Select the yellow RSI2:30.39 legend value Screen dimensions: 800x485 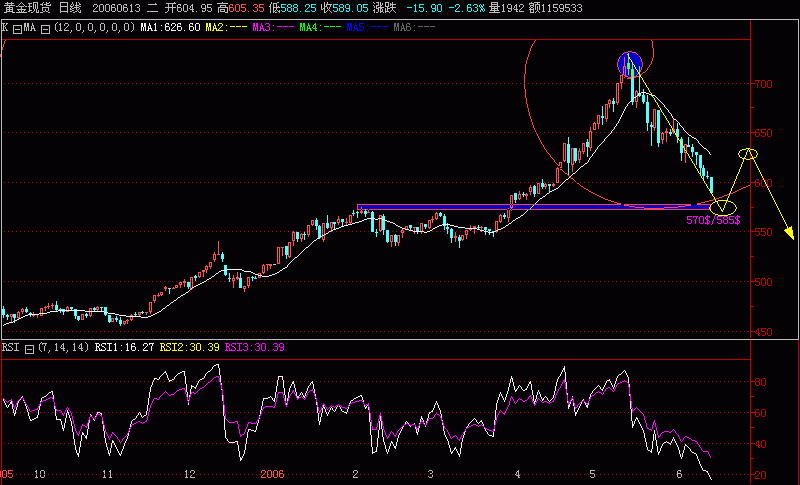click(x=189, y=347)
